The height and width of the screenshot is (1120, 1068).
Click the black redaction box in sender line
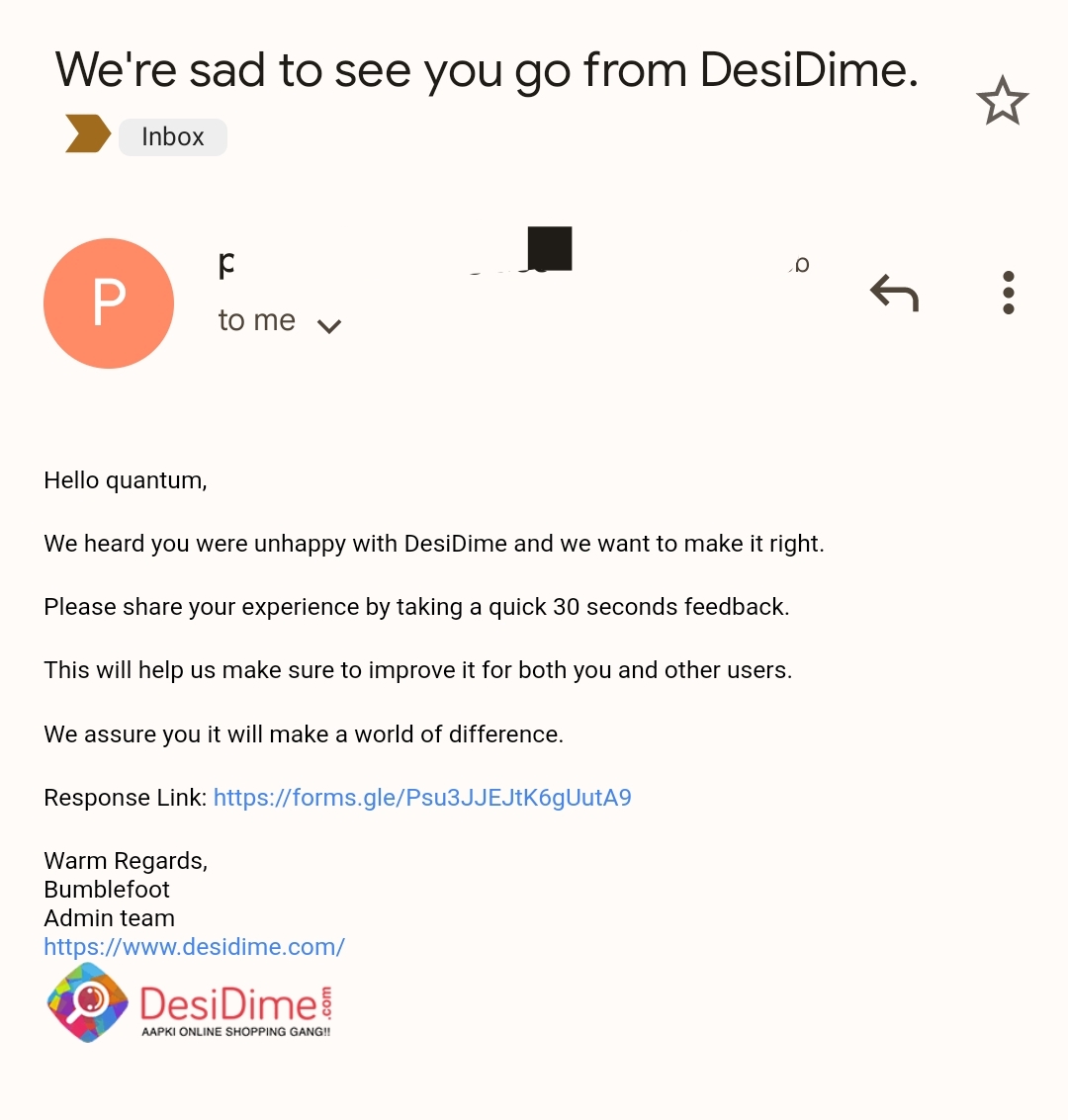(x=550, y=248)
